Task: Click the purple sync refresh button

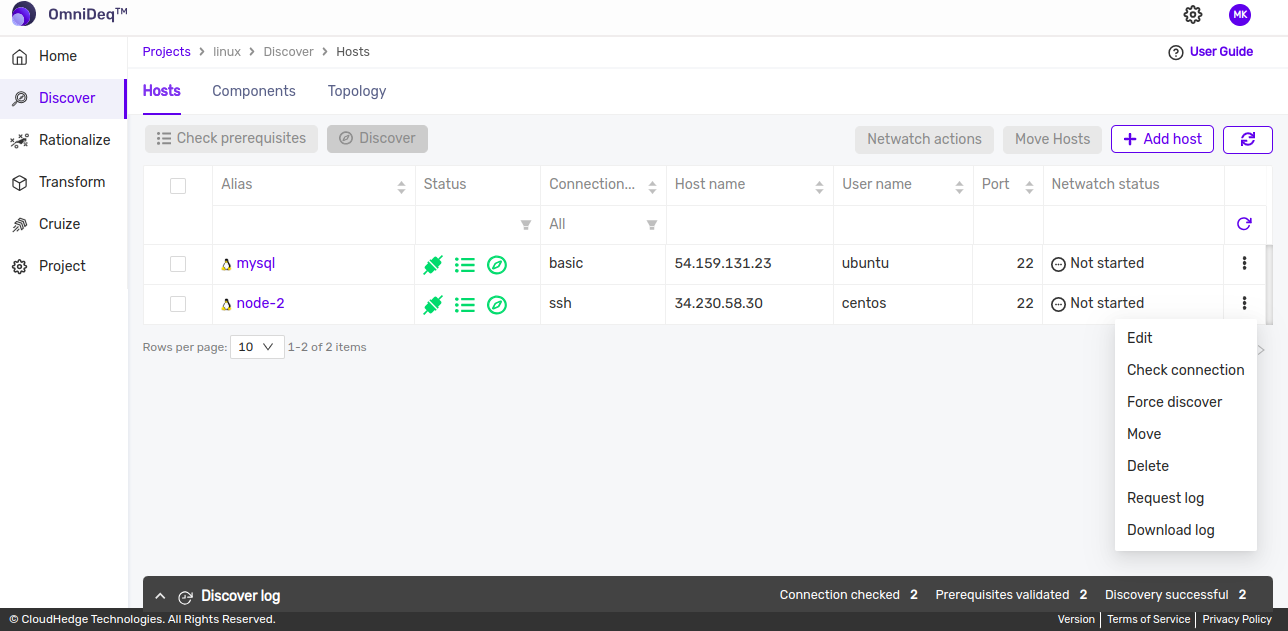Action: pos(1248,139)
